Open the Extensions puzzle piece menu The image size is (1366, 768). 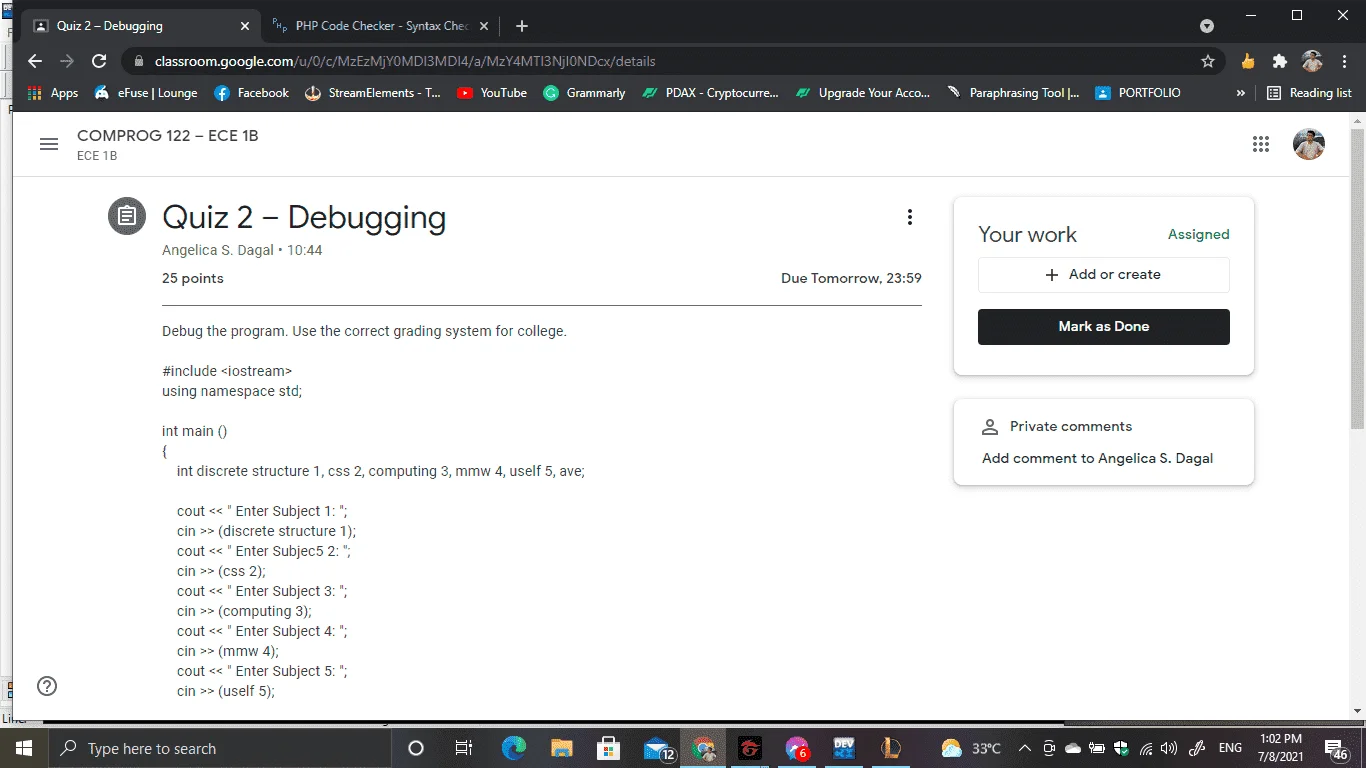[x=1279, y=61]
